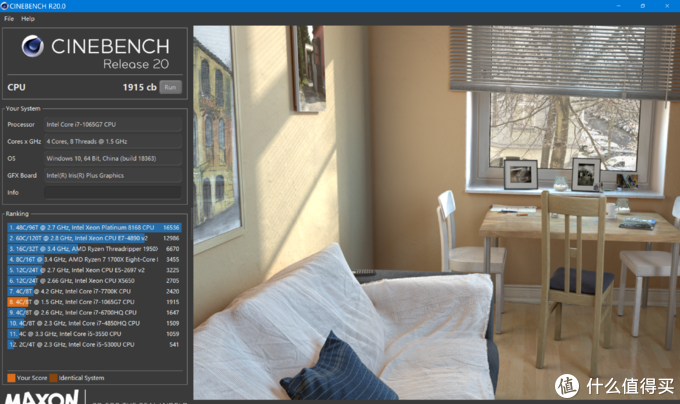Select the Xeon Platinum 8168 ranking entry
This screenshot has height=404, width=680.
pos(95,227)
